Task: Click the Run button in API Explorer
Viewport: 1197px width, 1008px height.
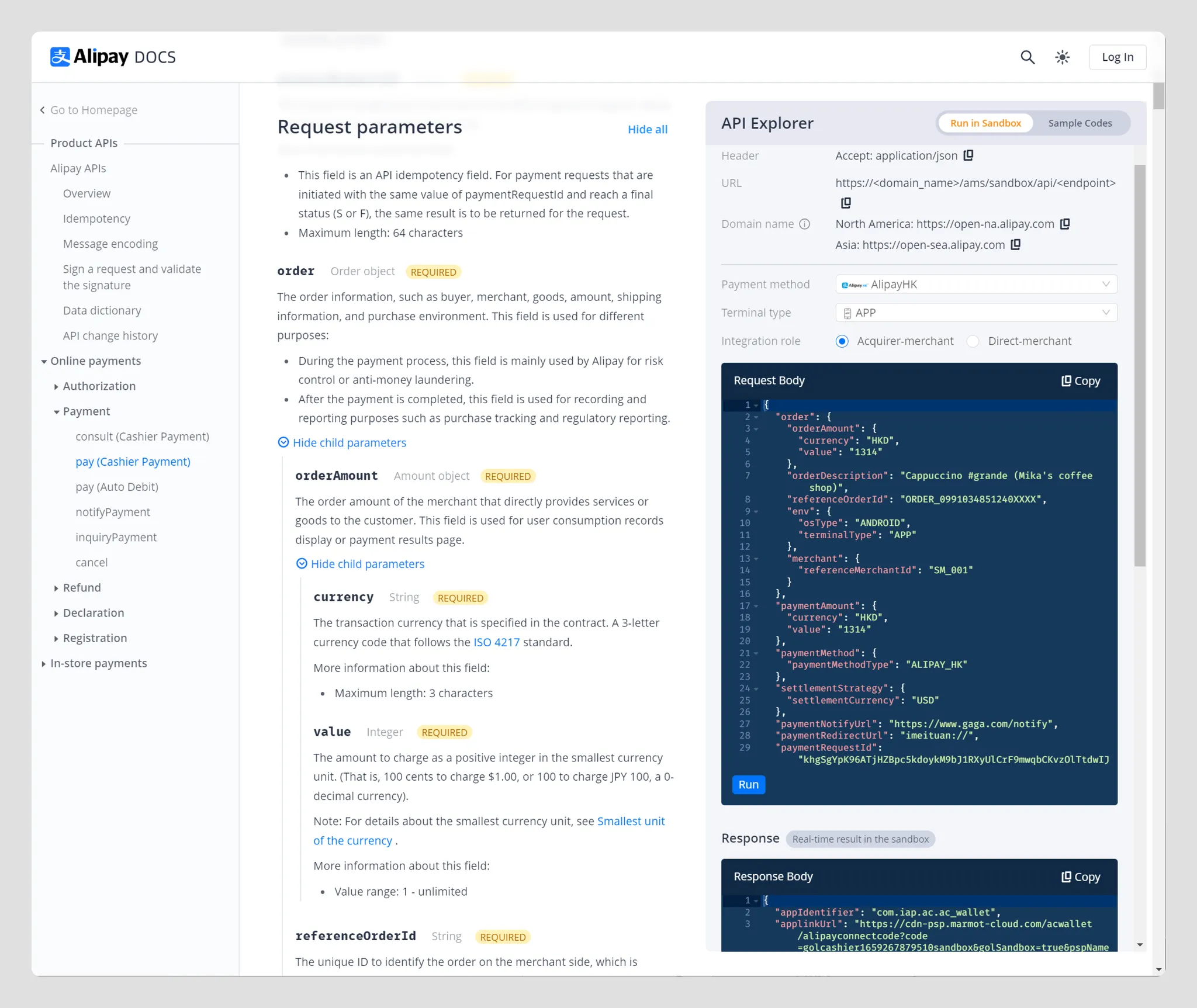Action: tap(748, 785)
